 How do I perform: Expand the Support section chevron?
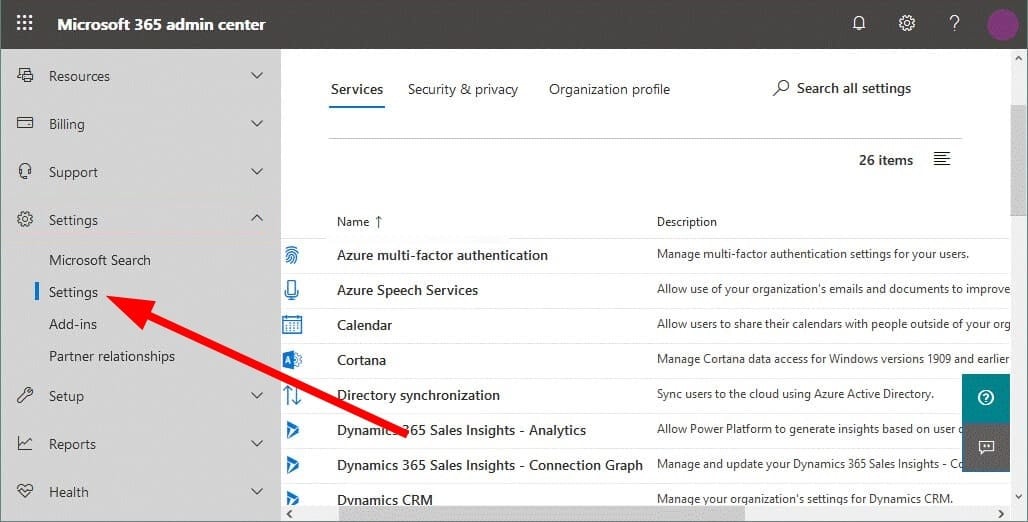point(257,171)
